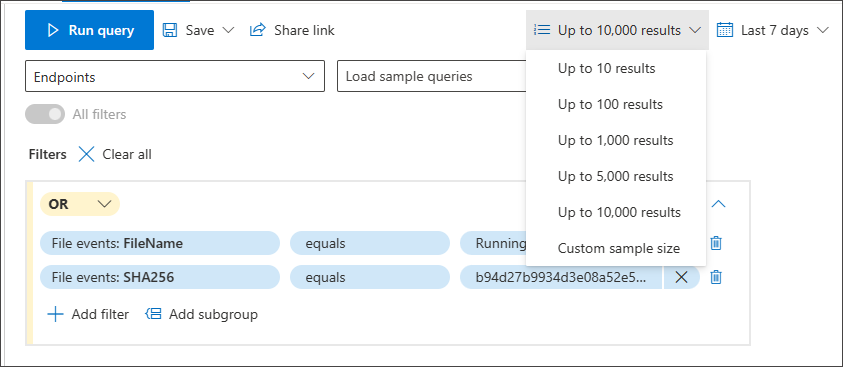Click the play icon in Run query

(x=53, y=30)
